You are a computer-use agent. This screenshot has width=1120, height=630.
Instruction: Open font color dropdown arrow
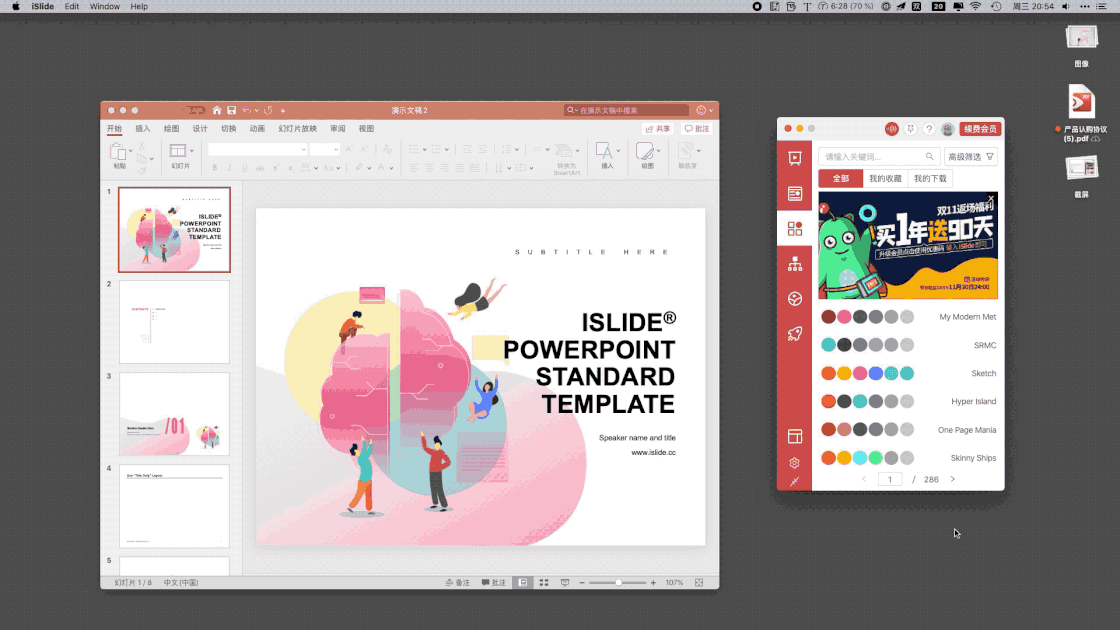click(x=391, y=168)
